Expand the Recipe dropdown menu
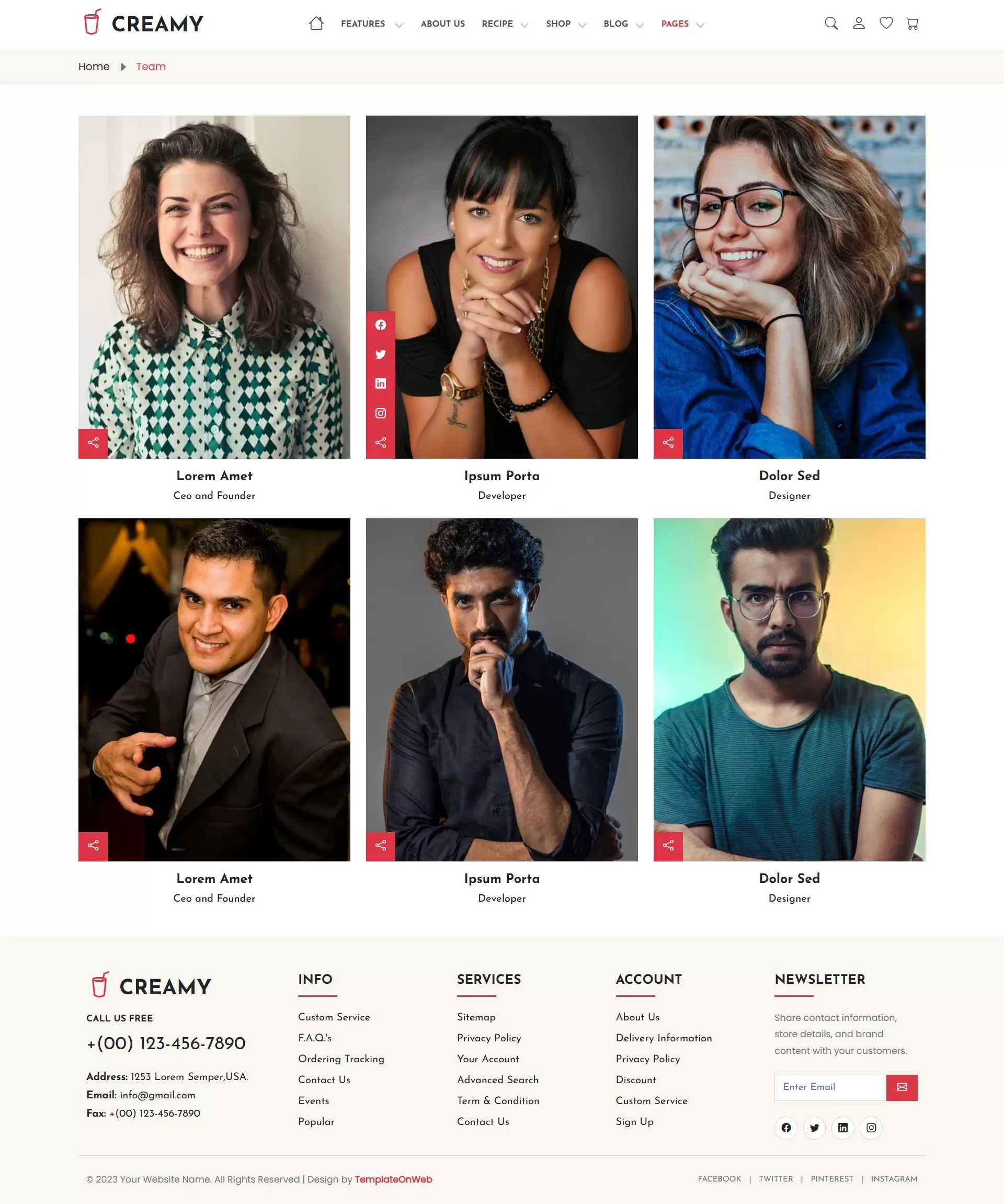 [505, 24]
